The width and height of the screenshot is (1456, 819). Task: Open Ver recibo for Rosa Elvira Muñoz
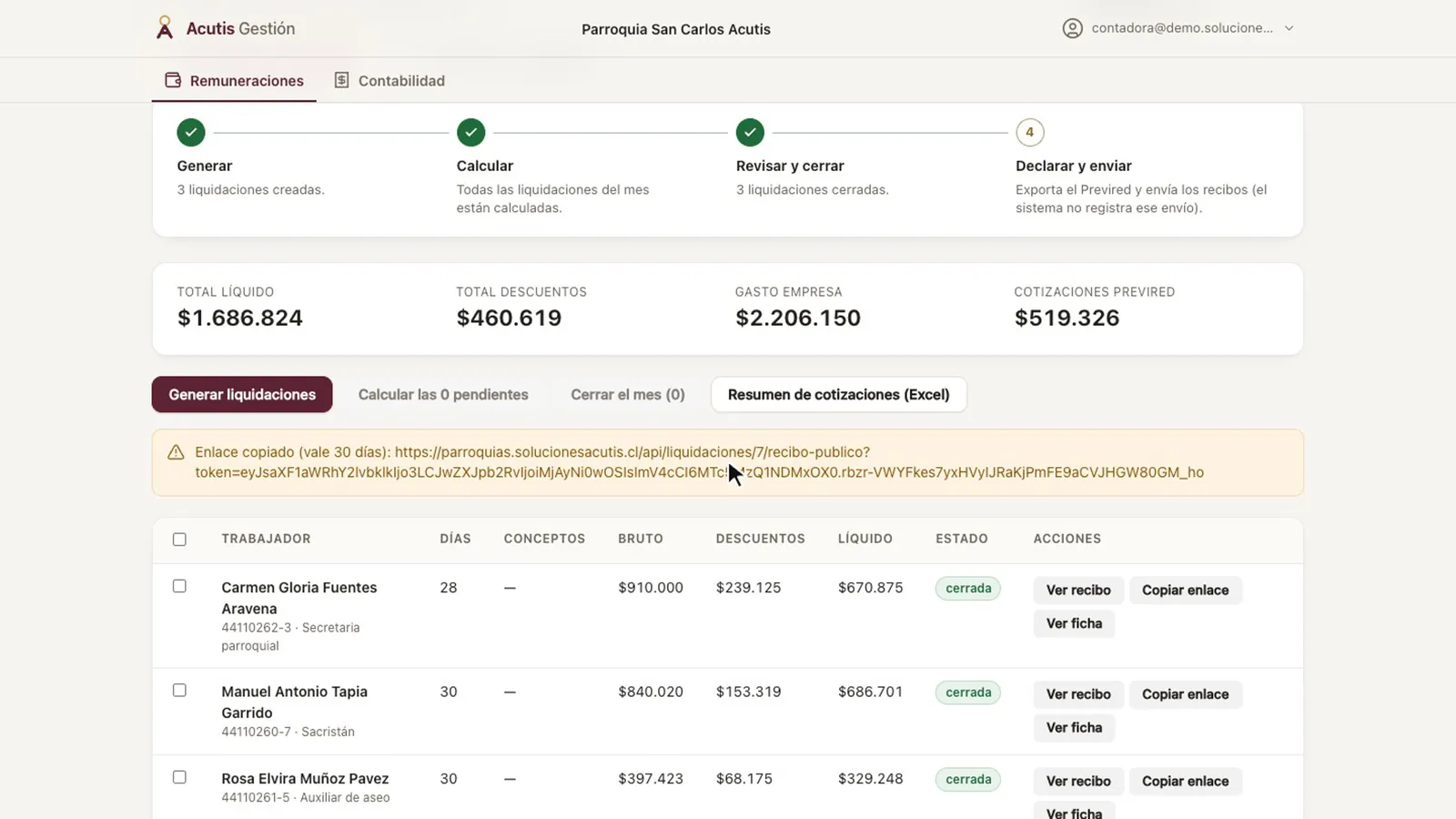(1078, 781)
